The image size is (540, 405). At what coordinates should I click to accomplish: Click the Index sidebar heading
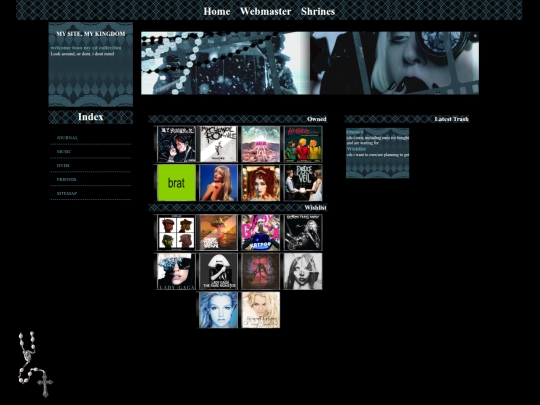coord(91,117)
